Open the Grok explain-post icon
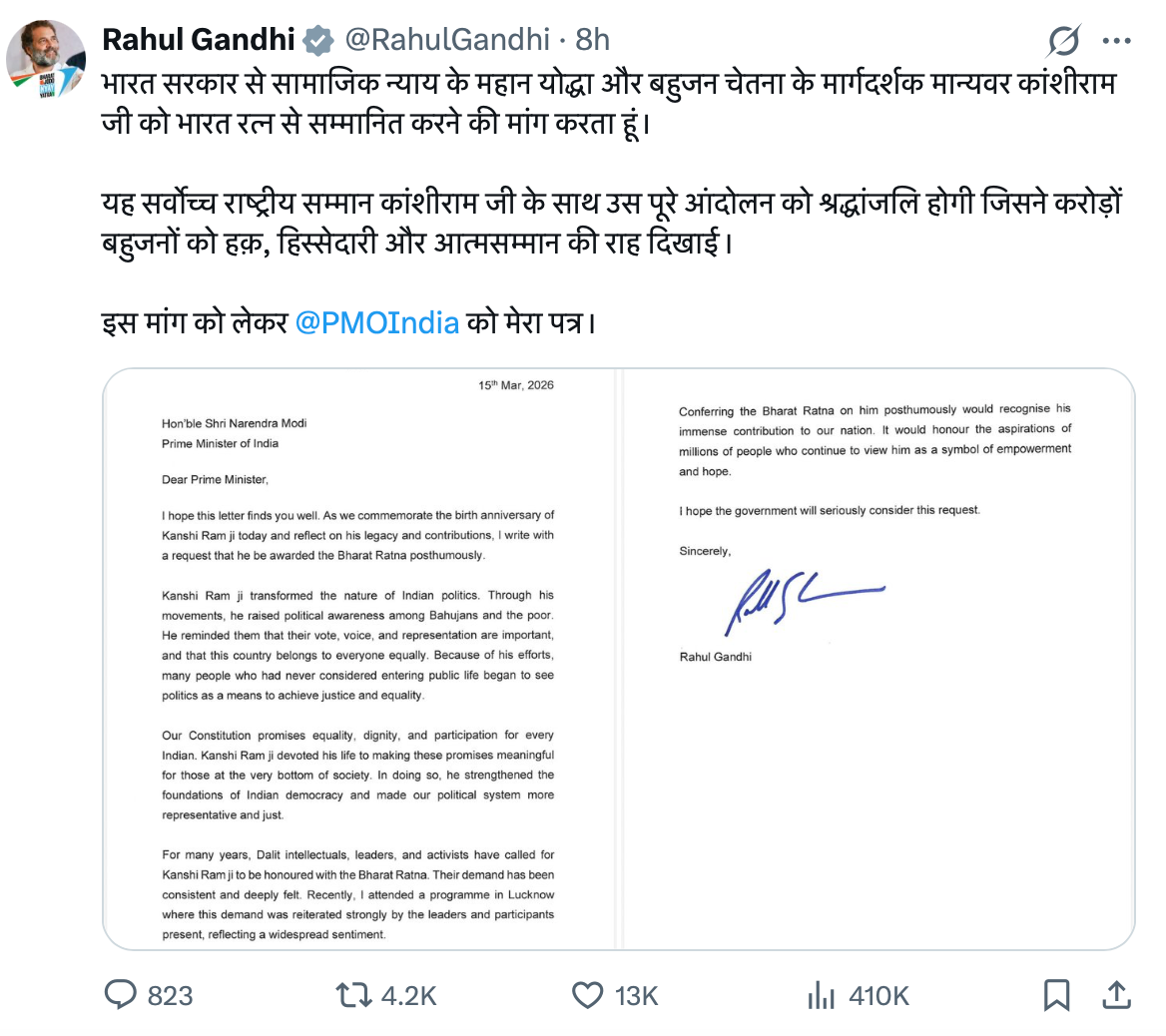Screen dimensions: 1166x1036 tap(1064, 42)
